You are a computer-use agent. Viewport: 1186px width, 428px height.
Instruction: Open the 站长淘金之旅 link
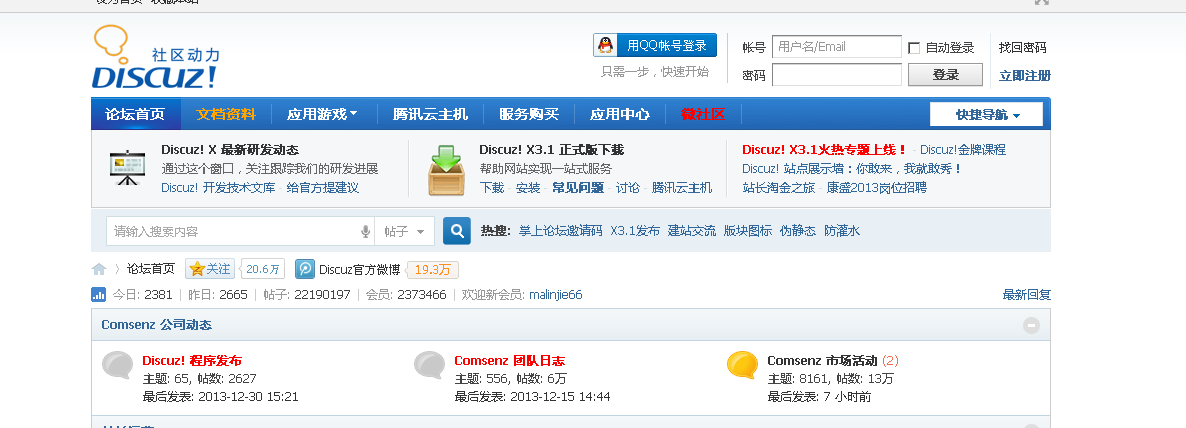[x=778, y=188]
